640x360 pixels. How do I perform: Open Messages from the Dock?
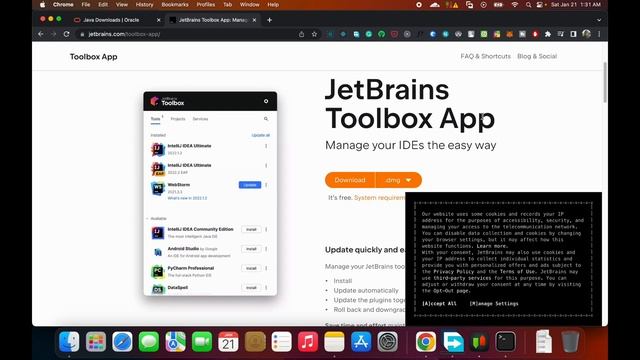point(149,341)
